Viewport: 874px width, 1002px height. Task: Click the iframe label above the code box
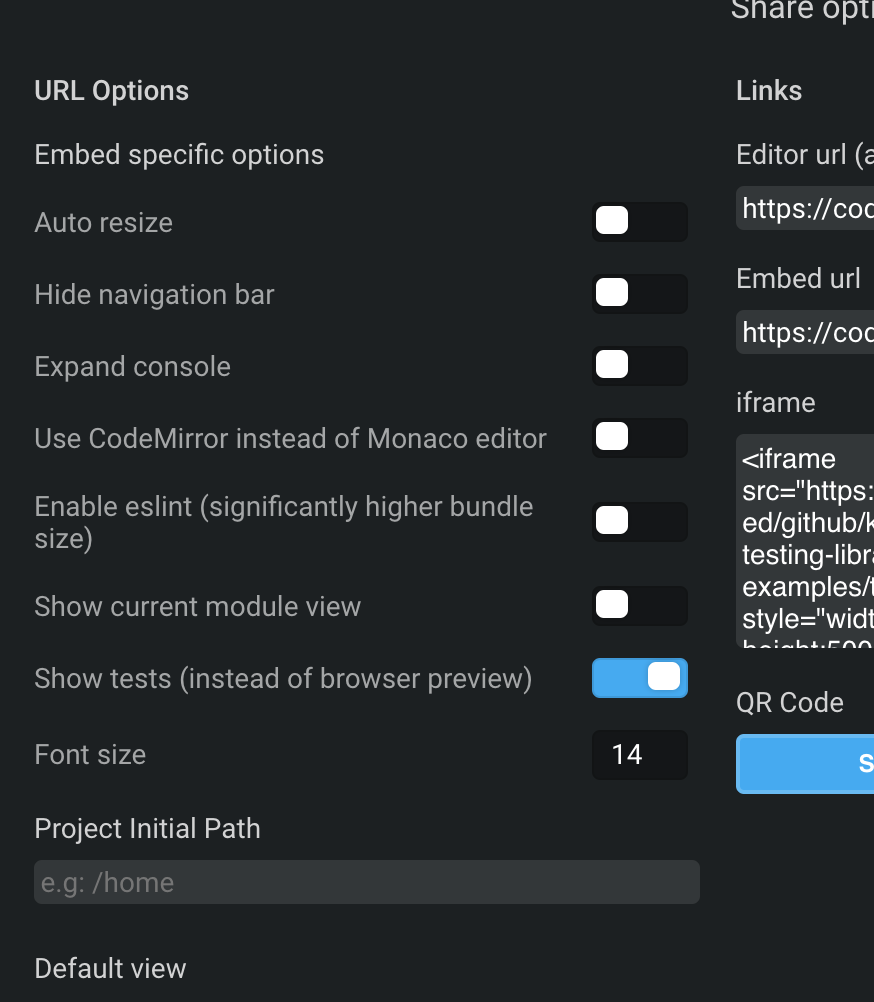[775, 403]
